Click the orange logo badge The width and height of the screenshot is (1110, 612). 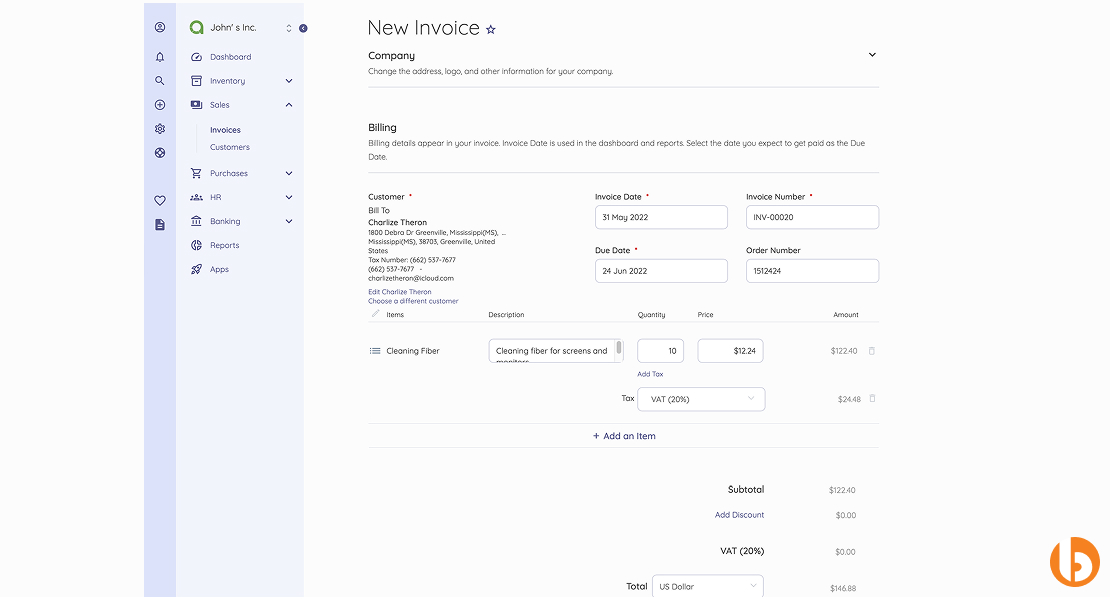(x=1075, y=562)
